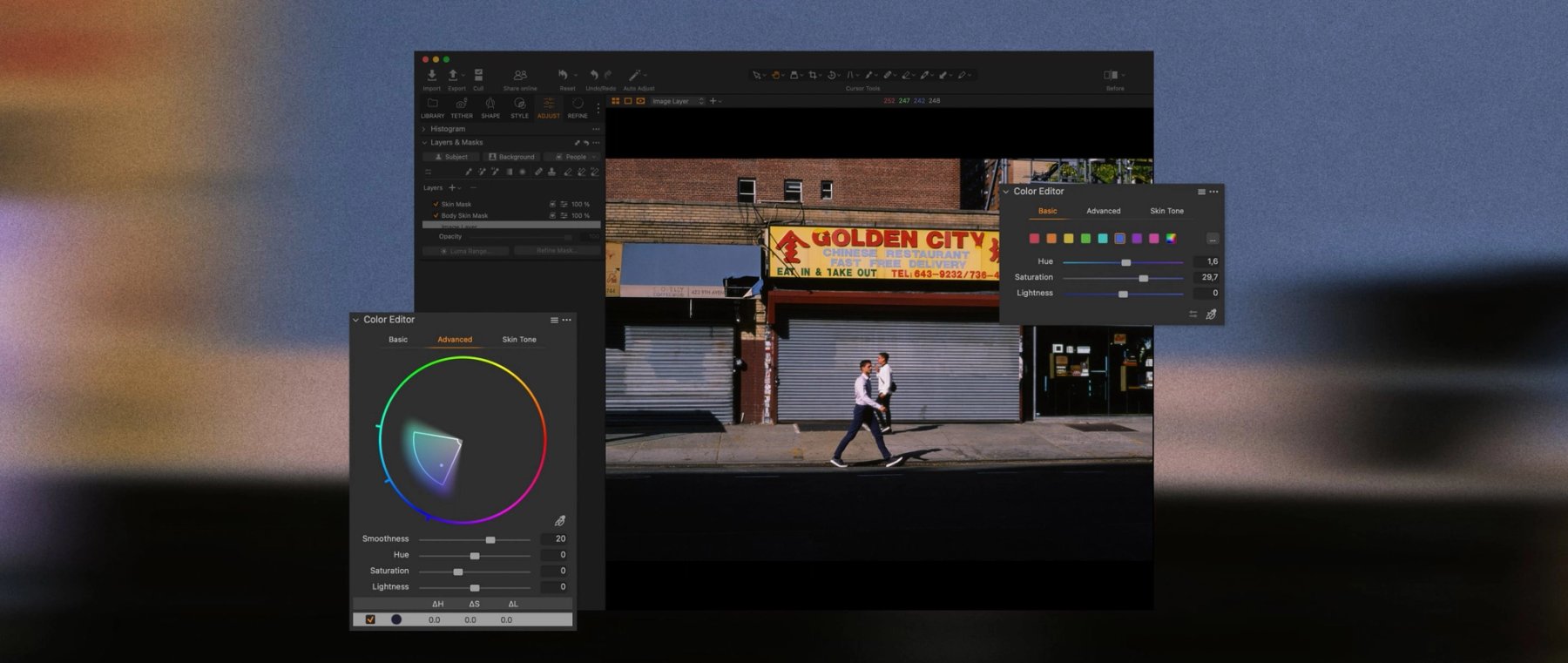Toggle mask visibility for Skin Mask layer

[552, 204]
